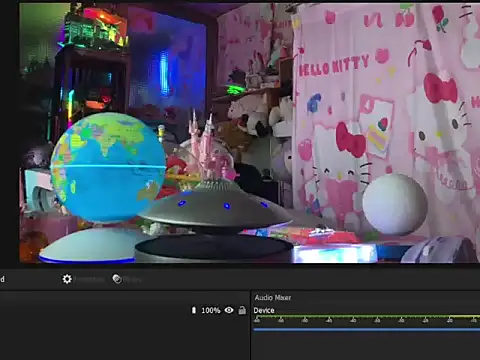
Task: Open the source Filters button
Action: [x=127, y=279]
